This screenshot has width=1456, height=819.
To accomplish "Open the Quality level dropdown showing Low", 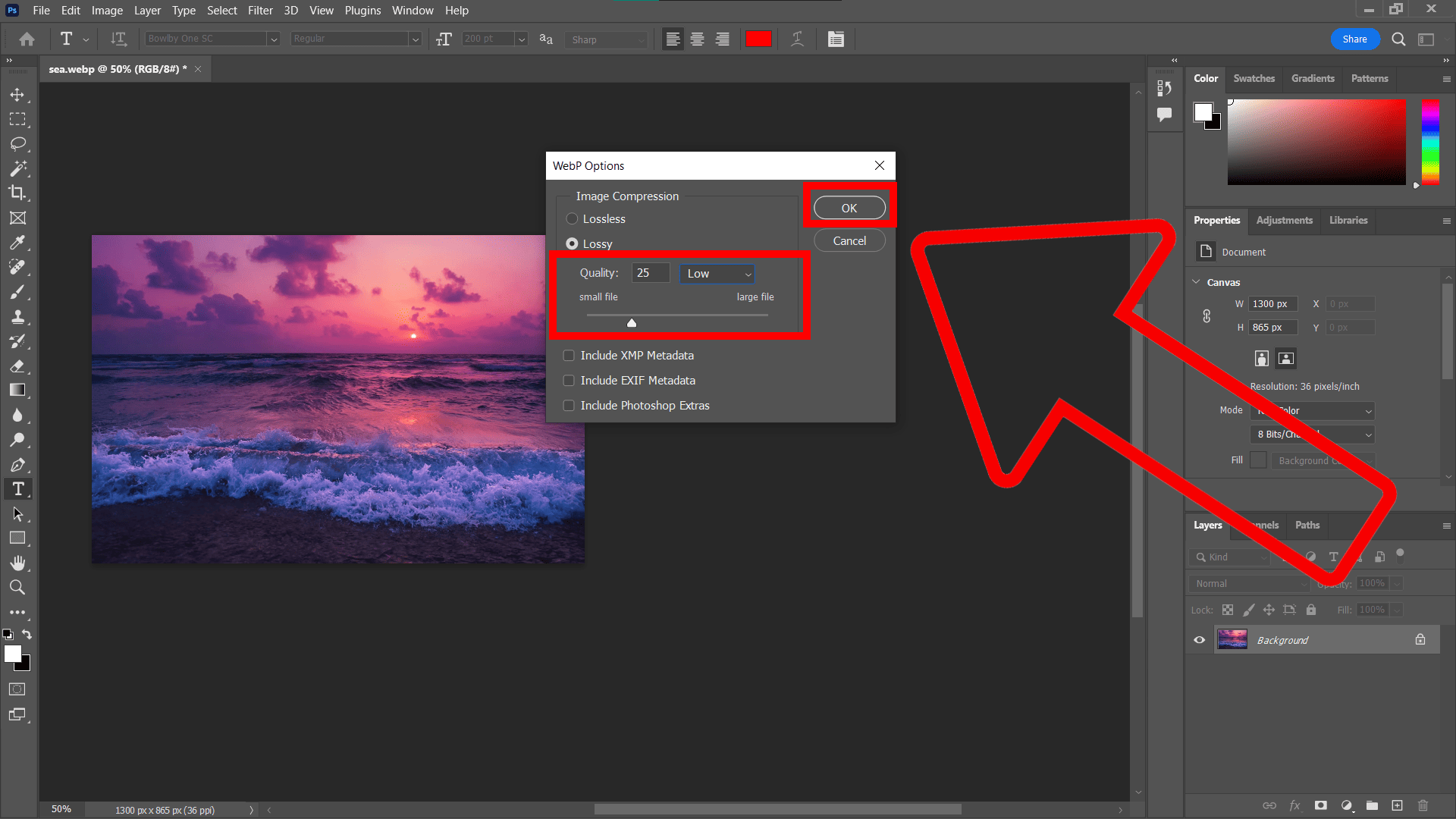I will coord(716,274).
